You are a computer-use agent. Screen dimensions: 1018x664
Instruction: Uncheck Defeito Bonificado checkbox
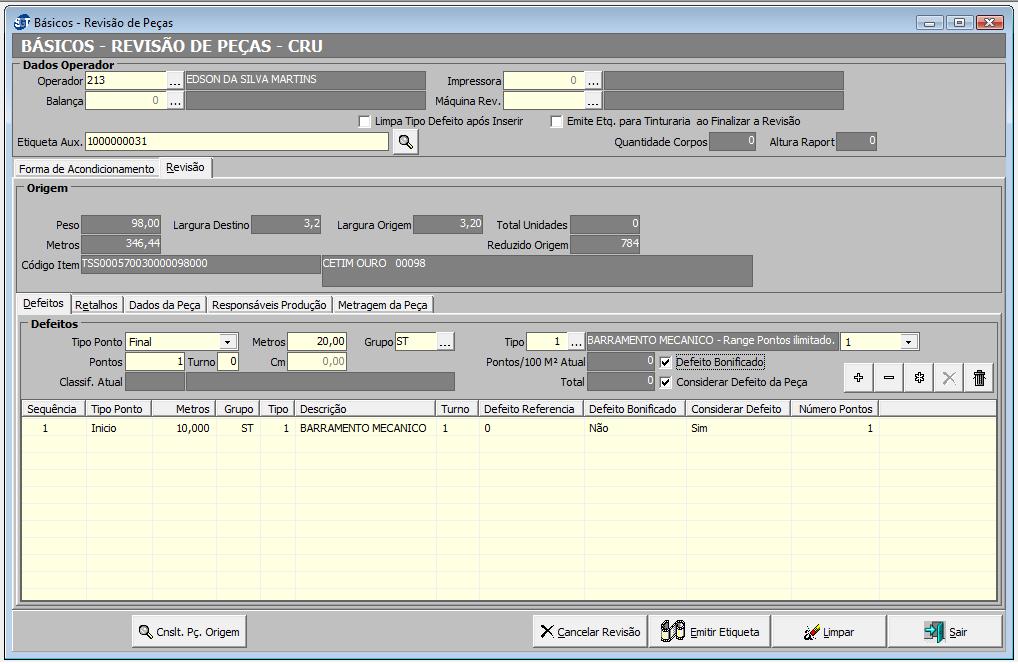pyautogui.click(x=666, y=362)
